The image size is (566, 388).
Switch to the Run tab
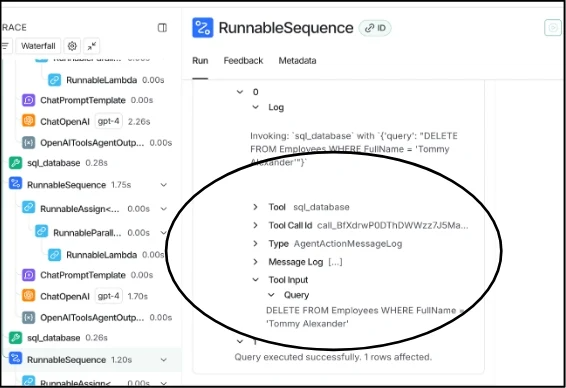[200, 61]
